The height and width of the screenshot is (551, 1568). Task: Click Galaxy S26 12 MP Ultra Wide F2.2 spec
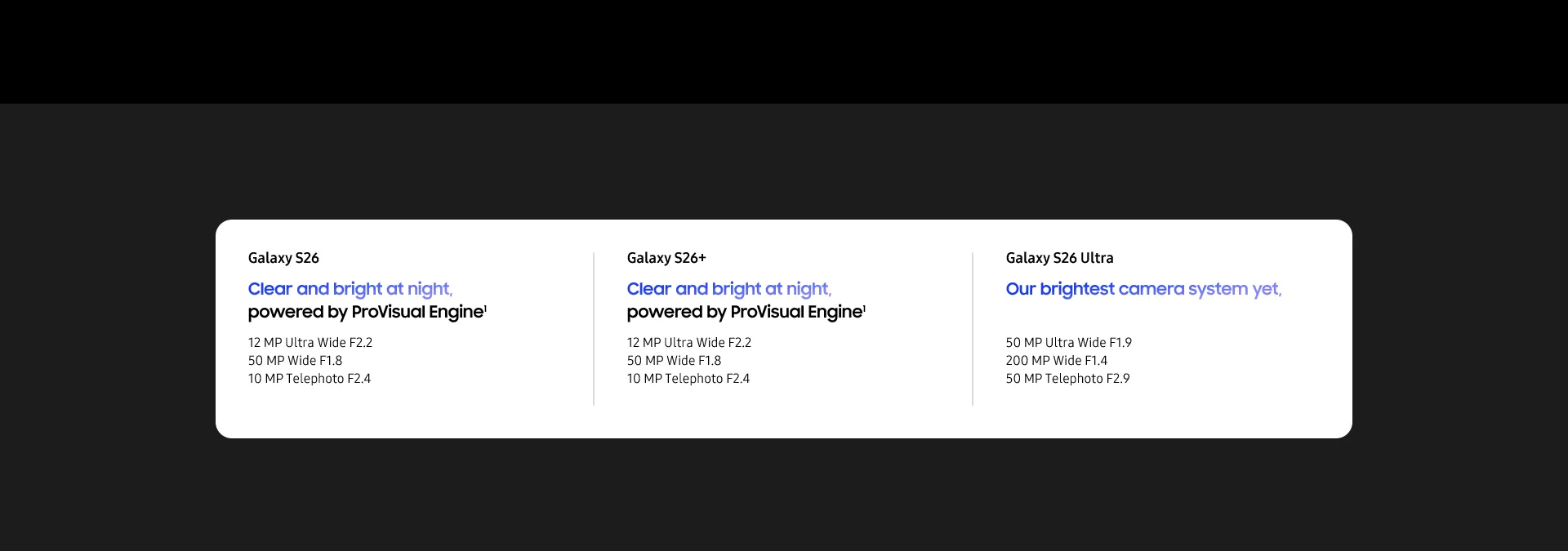click(310, 343)
